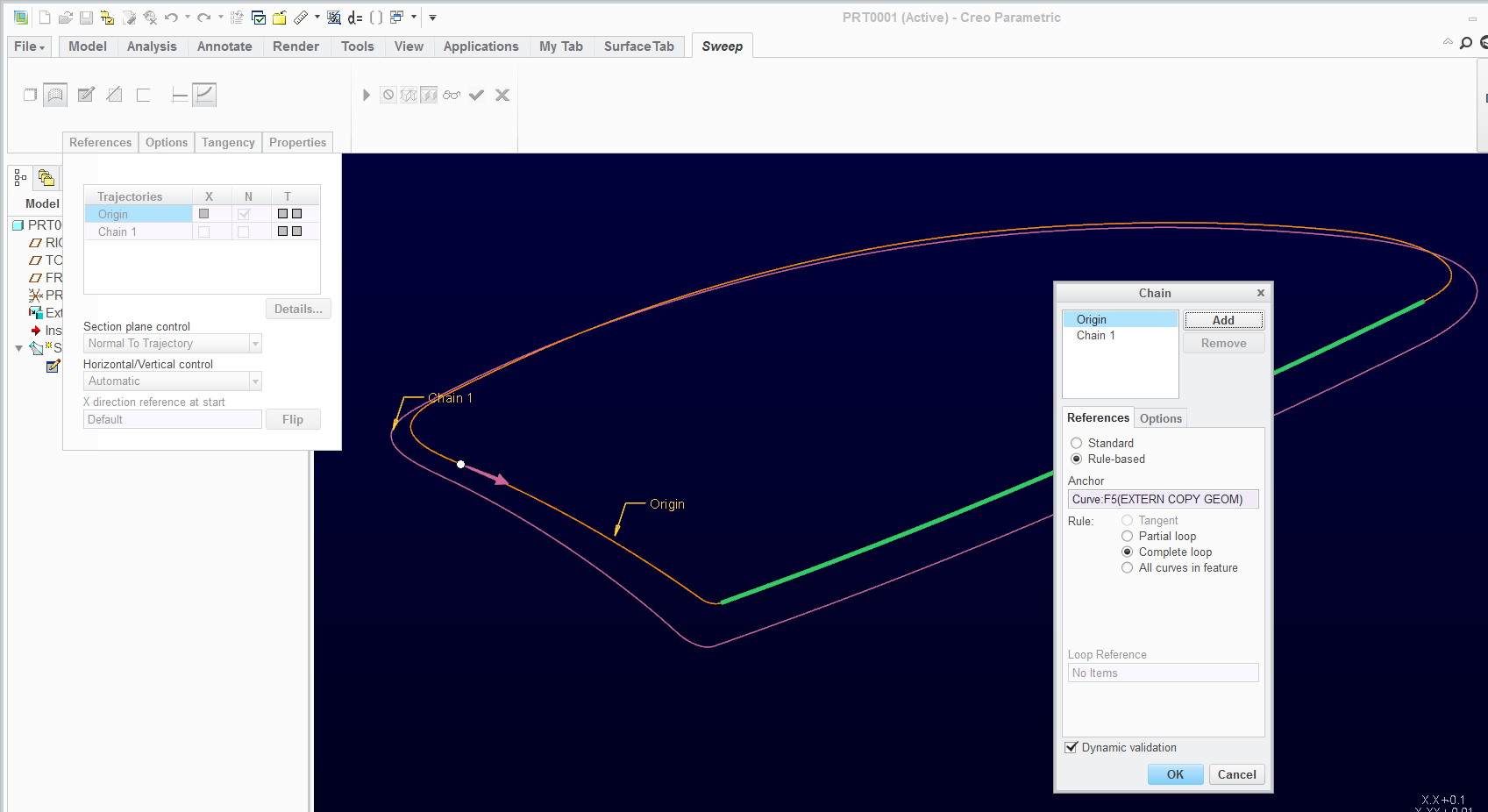Select the All curves in feature rule
Image resolution: width=1488 pixels, height=812 pixels.
[x=1128, y=567]
